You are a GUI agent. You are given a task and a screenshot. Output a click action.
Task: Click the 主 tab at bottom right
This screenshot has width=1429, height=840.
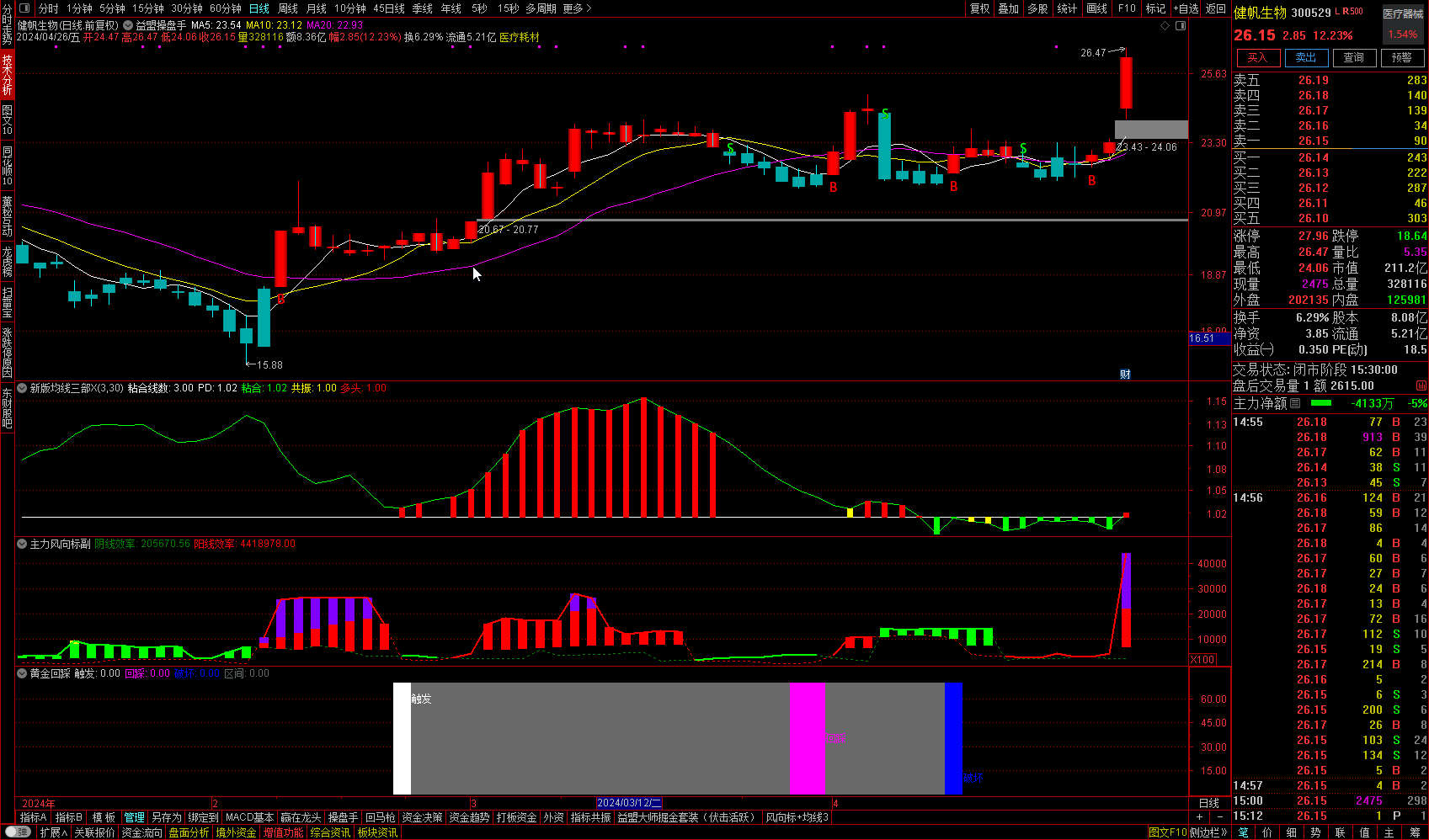pos(1389,832)
